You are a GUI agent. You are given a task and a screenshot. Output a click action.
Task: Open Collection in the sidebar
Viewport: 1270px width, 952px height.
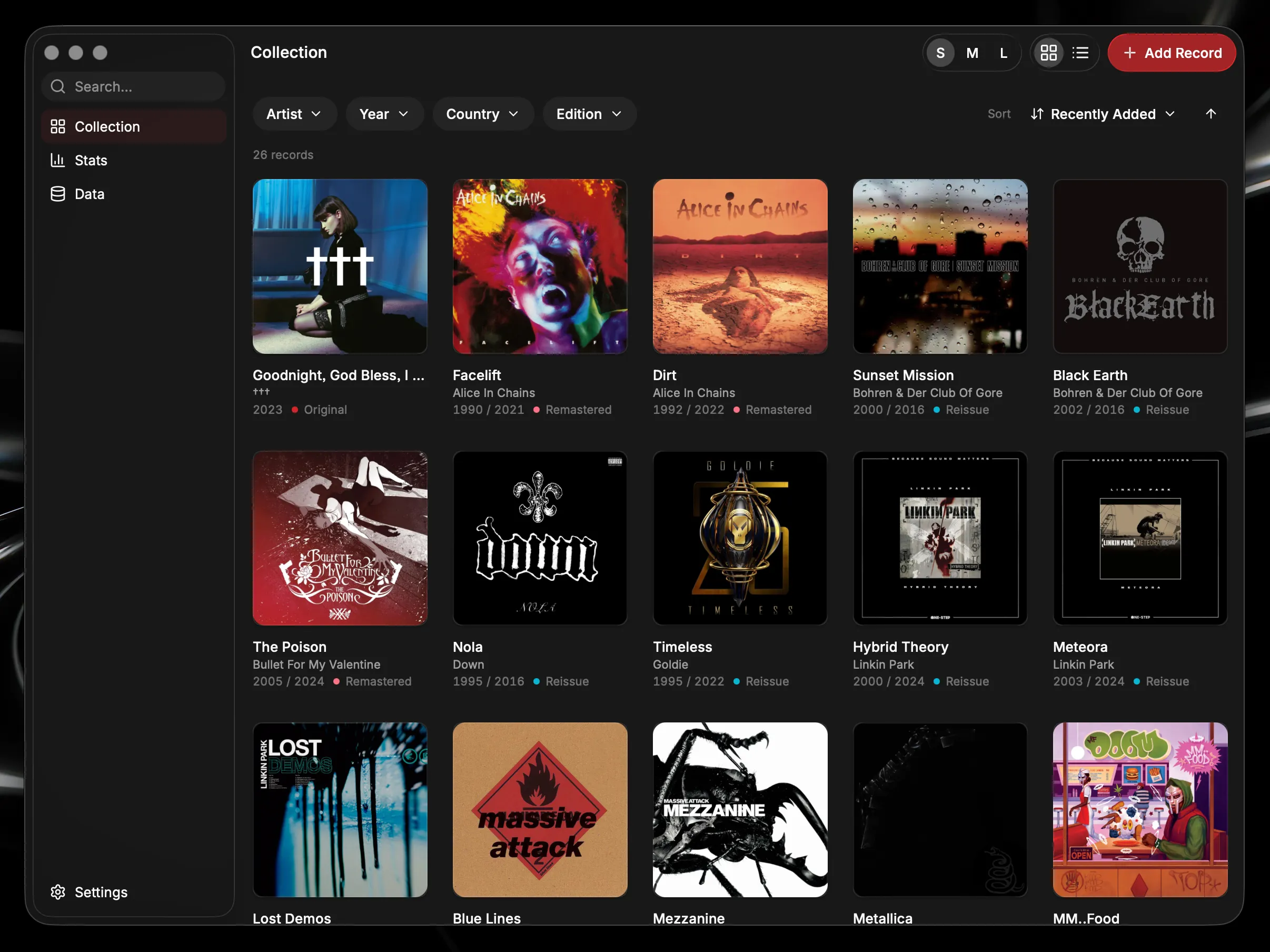pyautogui.click(x=134, y=126)
